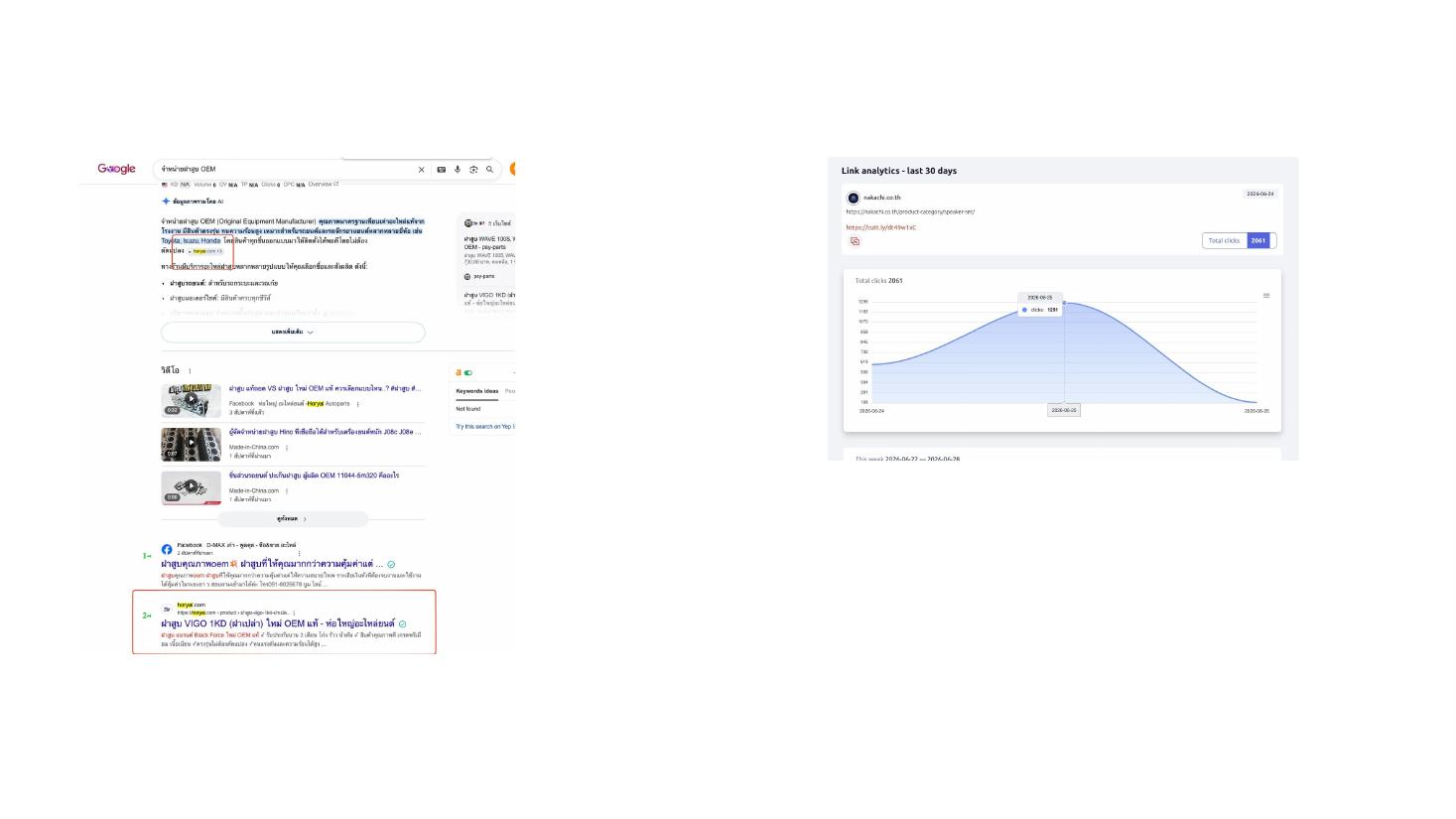The height and width of the screenshot is (819, 1456).
Task: Open the cutt.ly short link
Action: pos(881,227)
